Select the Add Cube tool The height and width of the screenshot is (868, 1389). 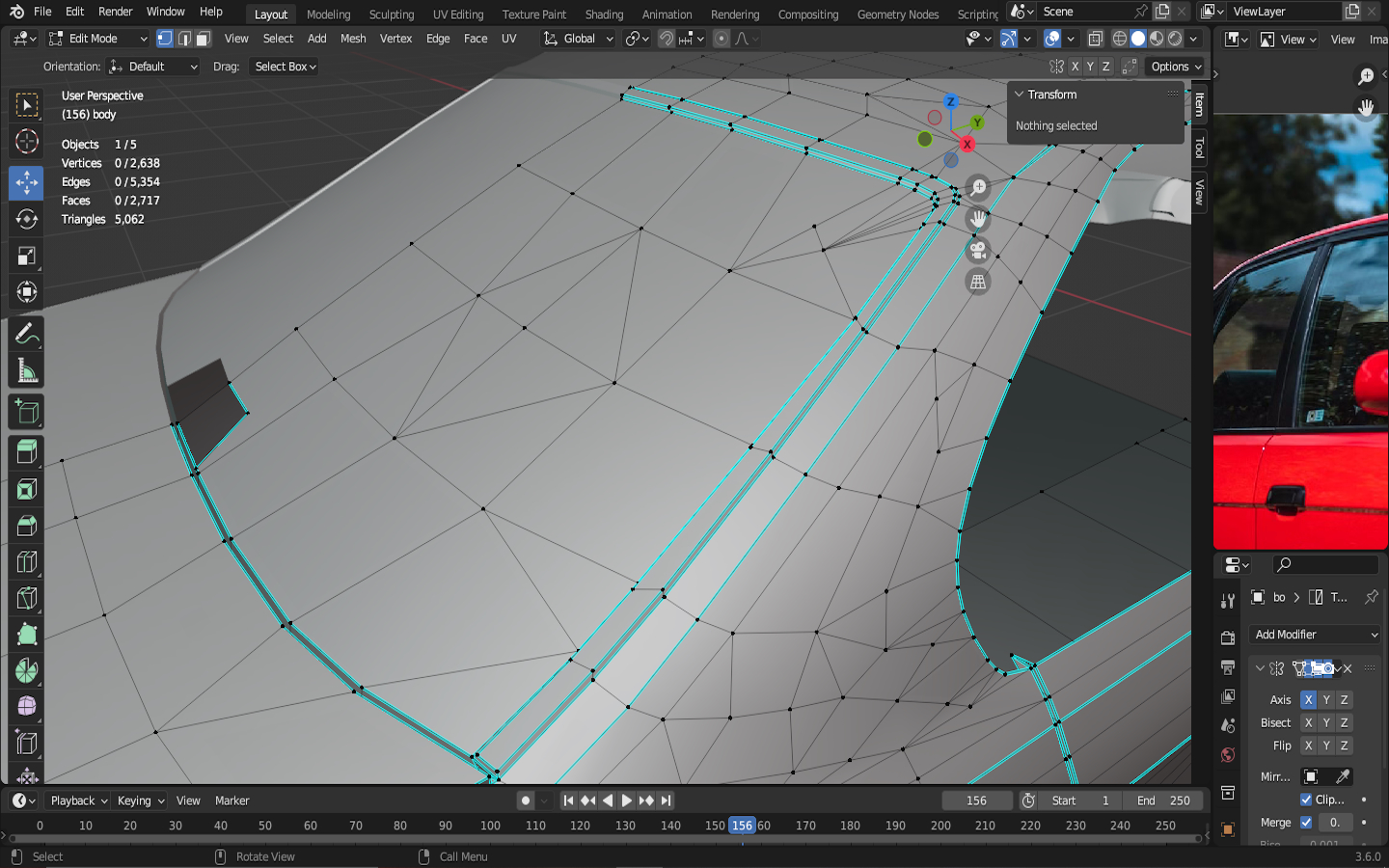click(27, 413)
